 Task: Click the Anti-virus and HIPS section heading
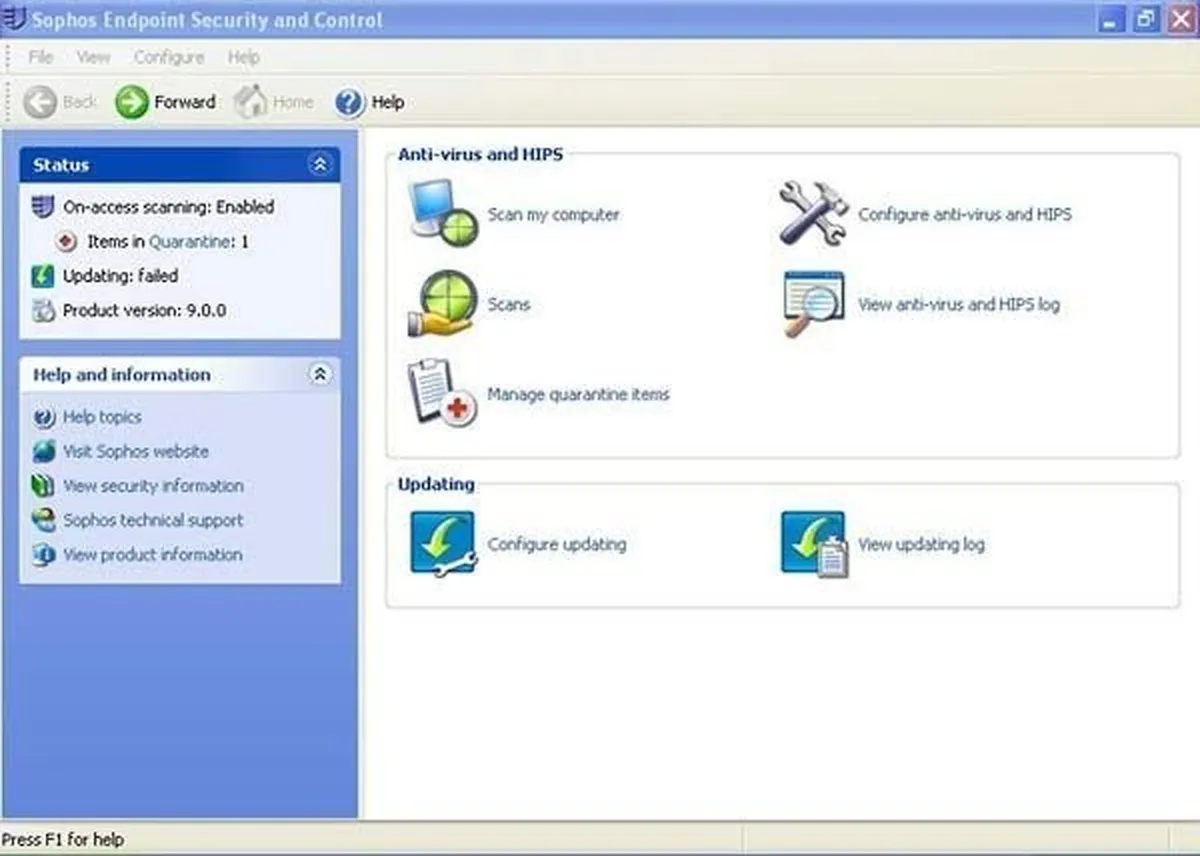point(480,154)
